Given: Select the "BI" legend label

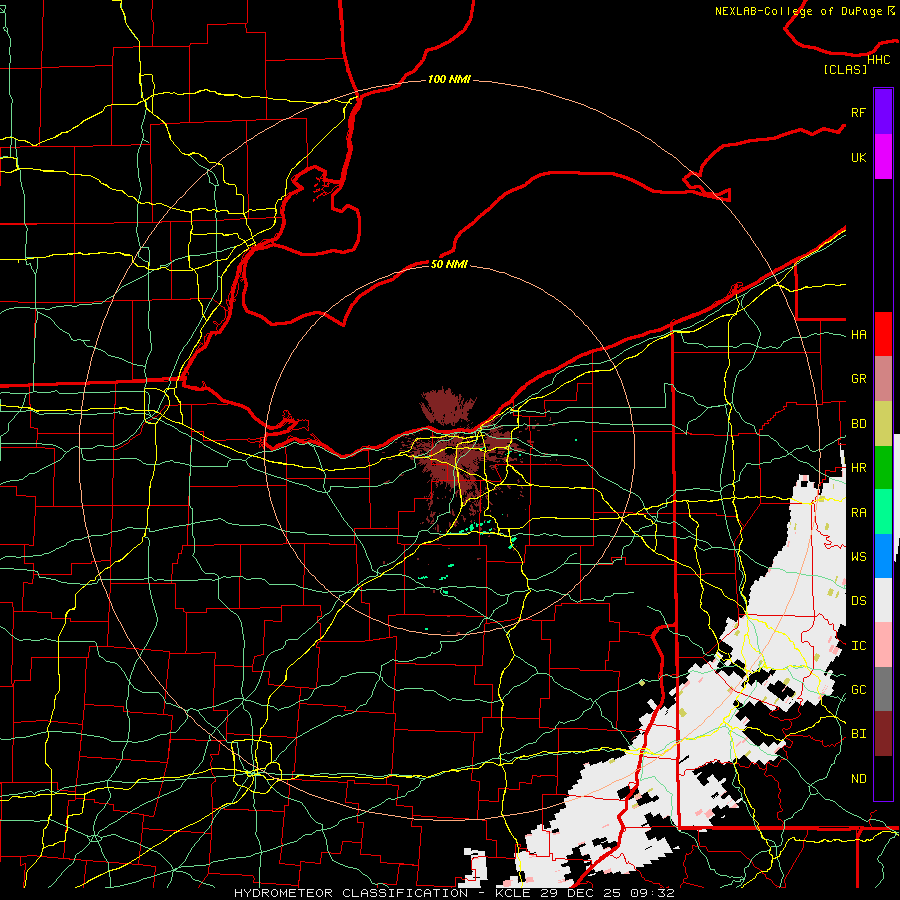Looking at the screenshot, I should click(x=858, y=734).
